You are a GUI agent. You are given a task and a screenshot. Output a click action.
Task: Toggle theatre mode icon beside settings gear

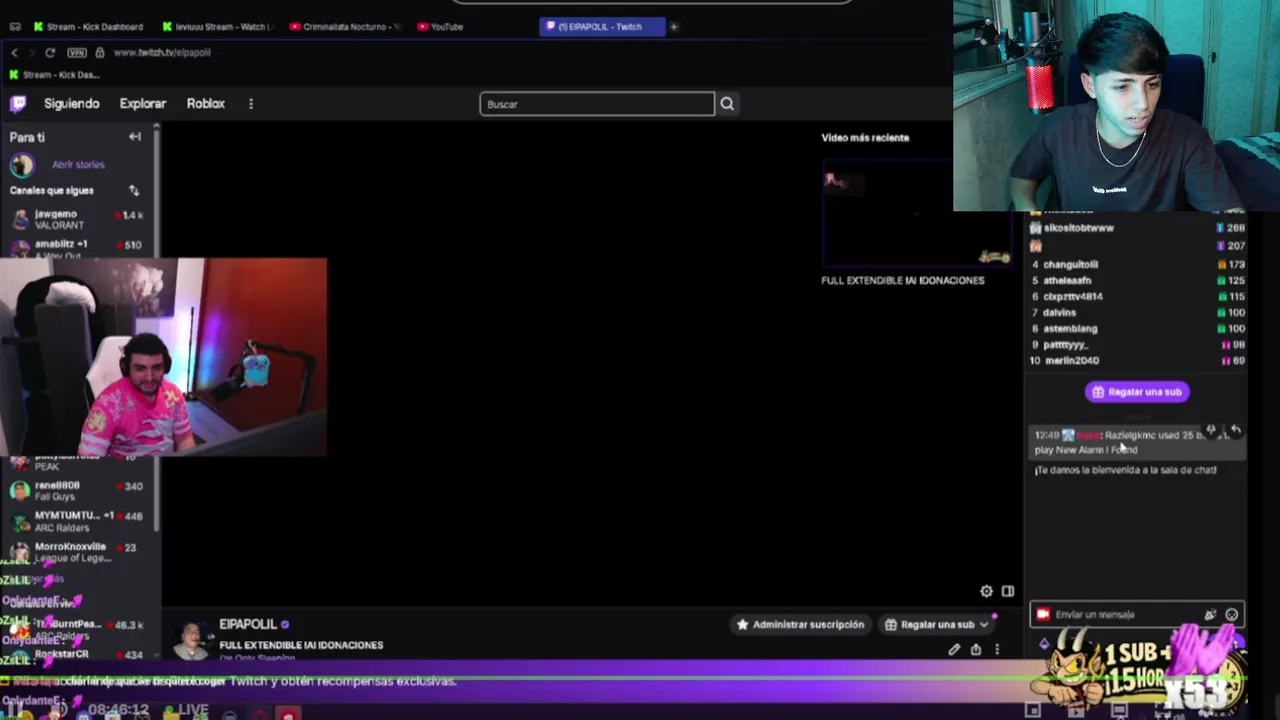[1008, 591]
